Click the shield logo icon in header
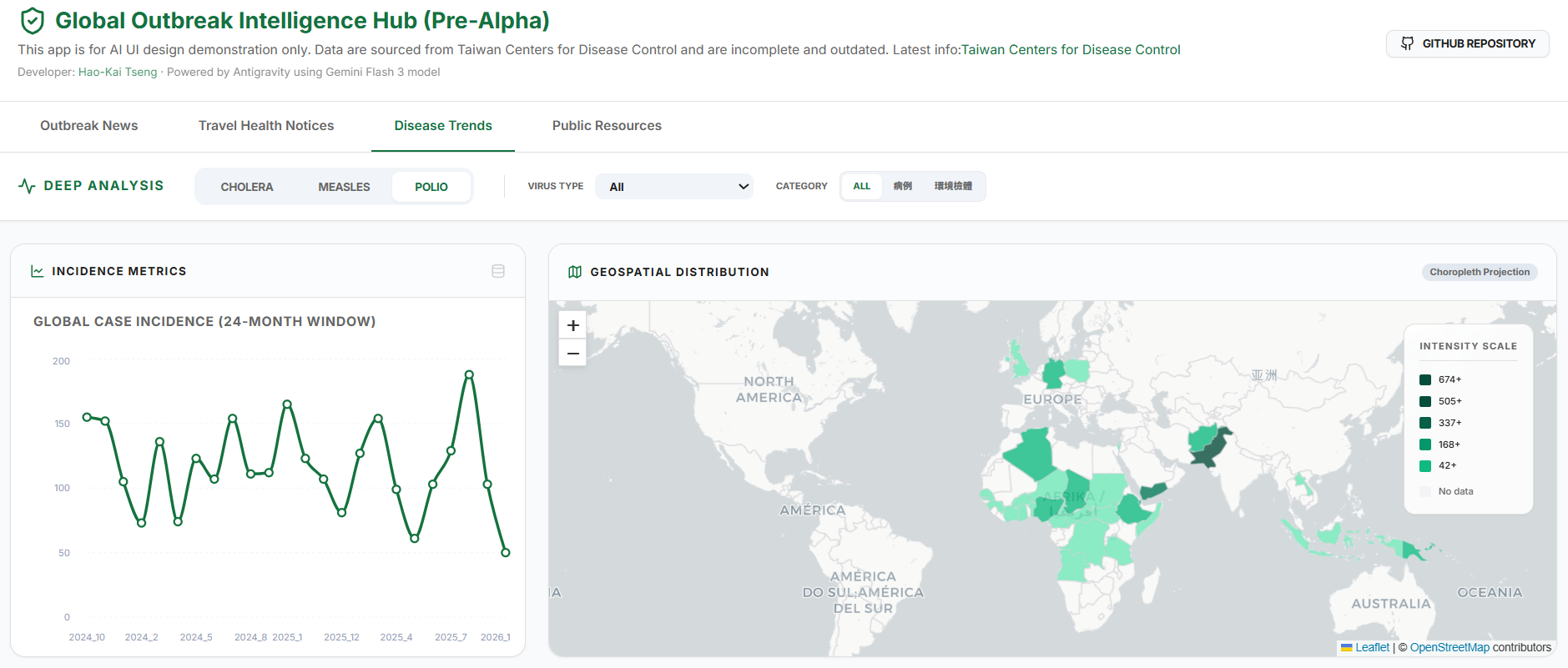The image size is (1568, 668). coord(32,20)
